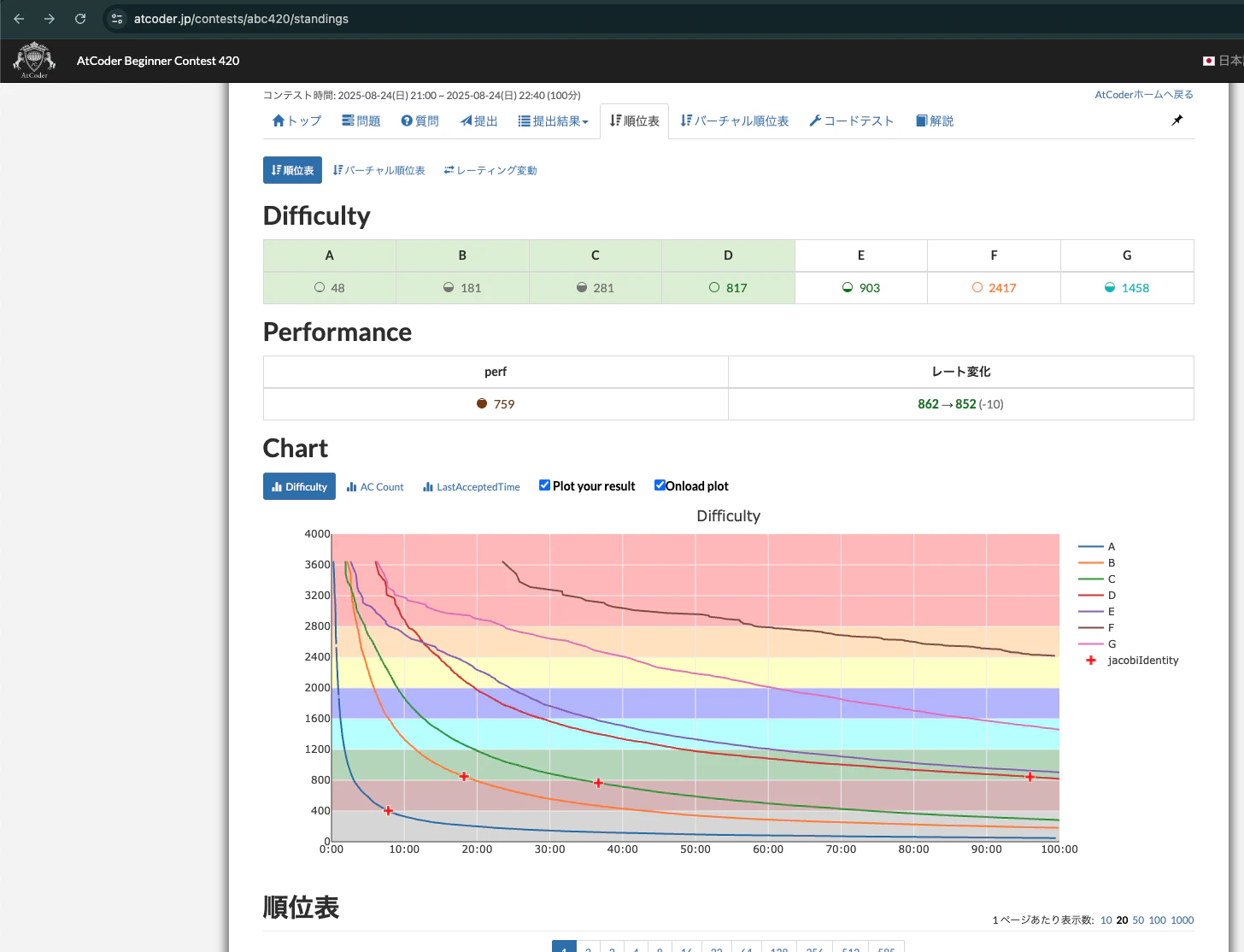Screen dimensions: 1244x952
Task: Select the Difficulty chart button
Action: pos(299,486)
